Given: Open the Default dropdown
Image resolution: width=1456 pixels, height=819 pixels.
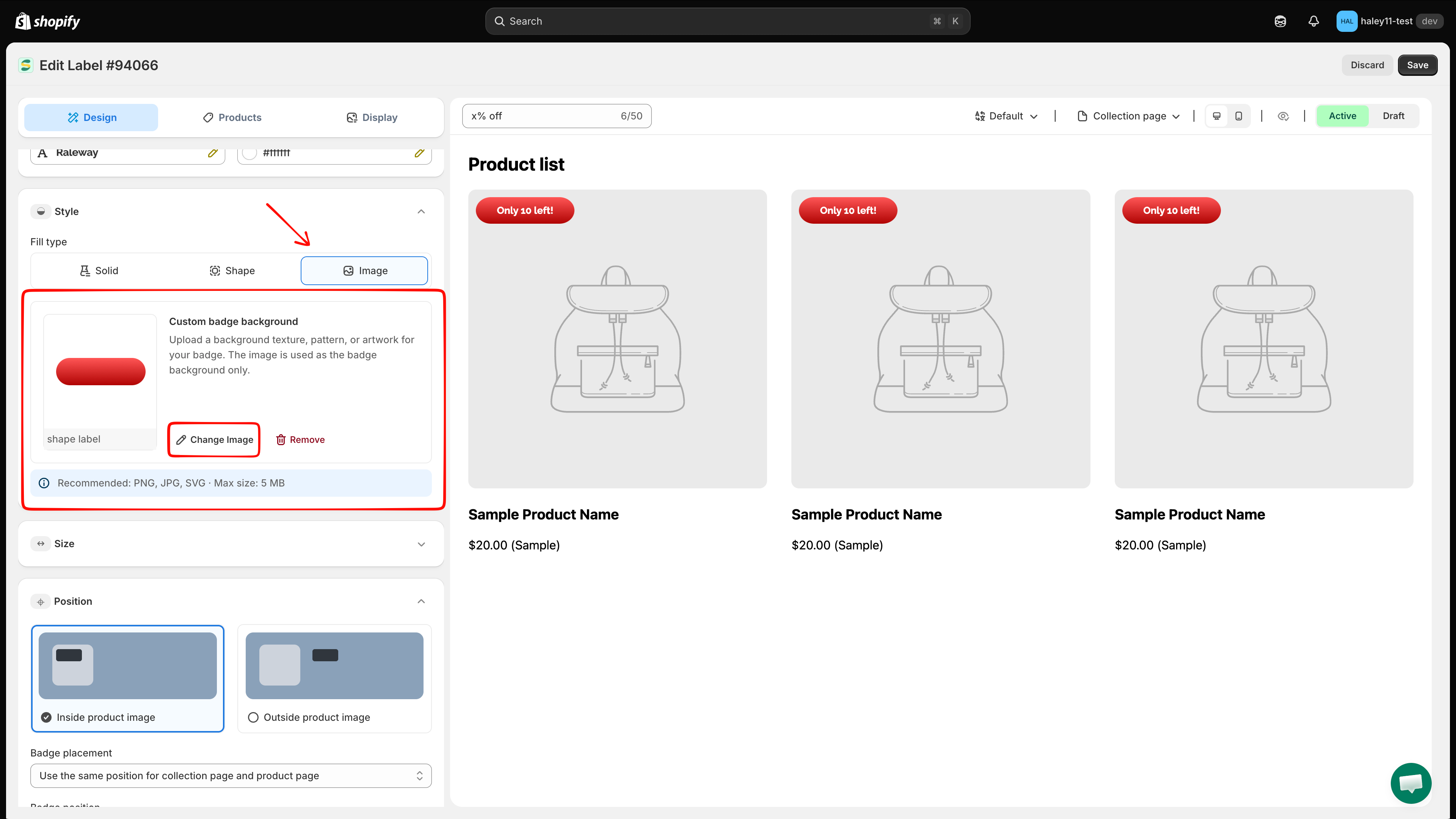Looking at the screenshot, I should tap(1007, 116).
